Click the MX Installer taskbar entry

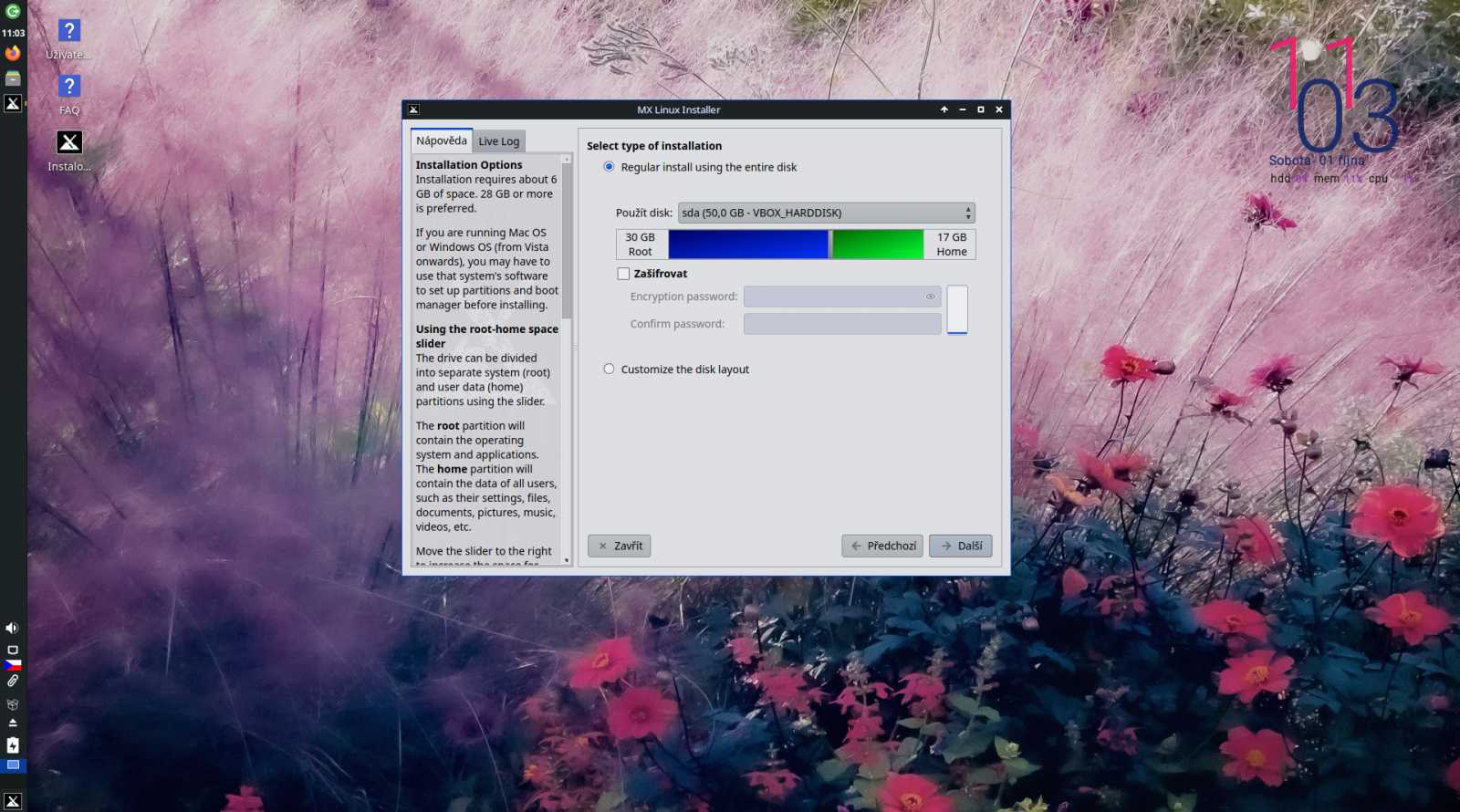(13, 103)
